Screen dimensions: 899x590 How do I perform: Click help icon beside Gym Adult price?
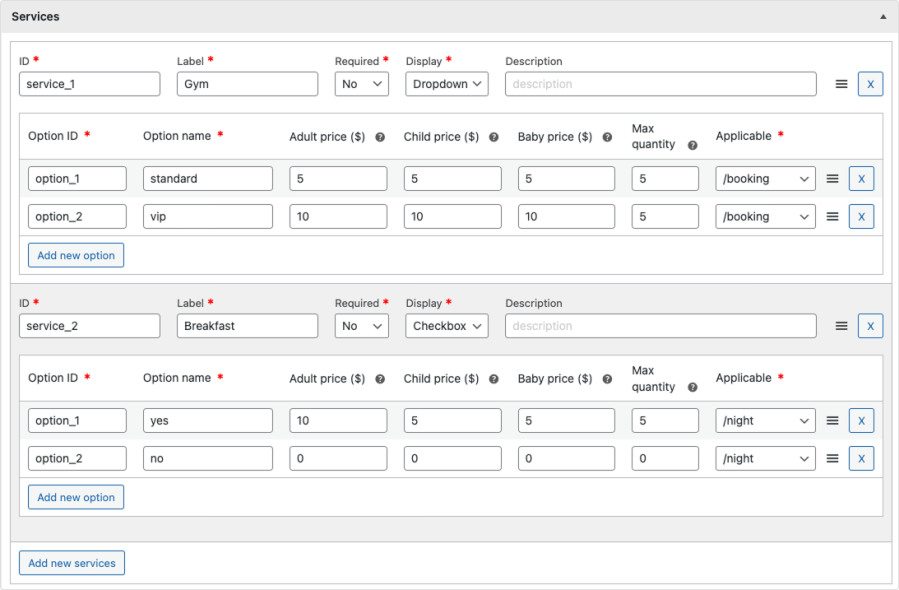click(380, 137)
